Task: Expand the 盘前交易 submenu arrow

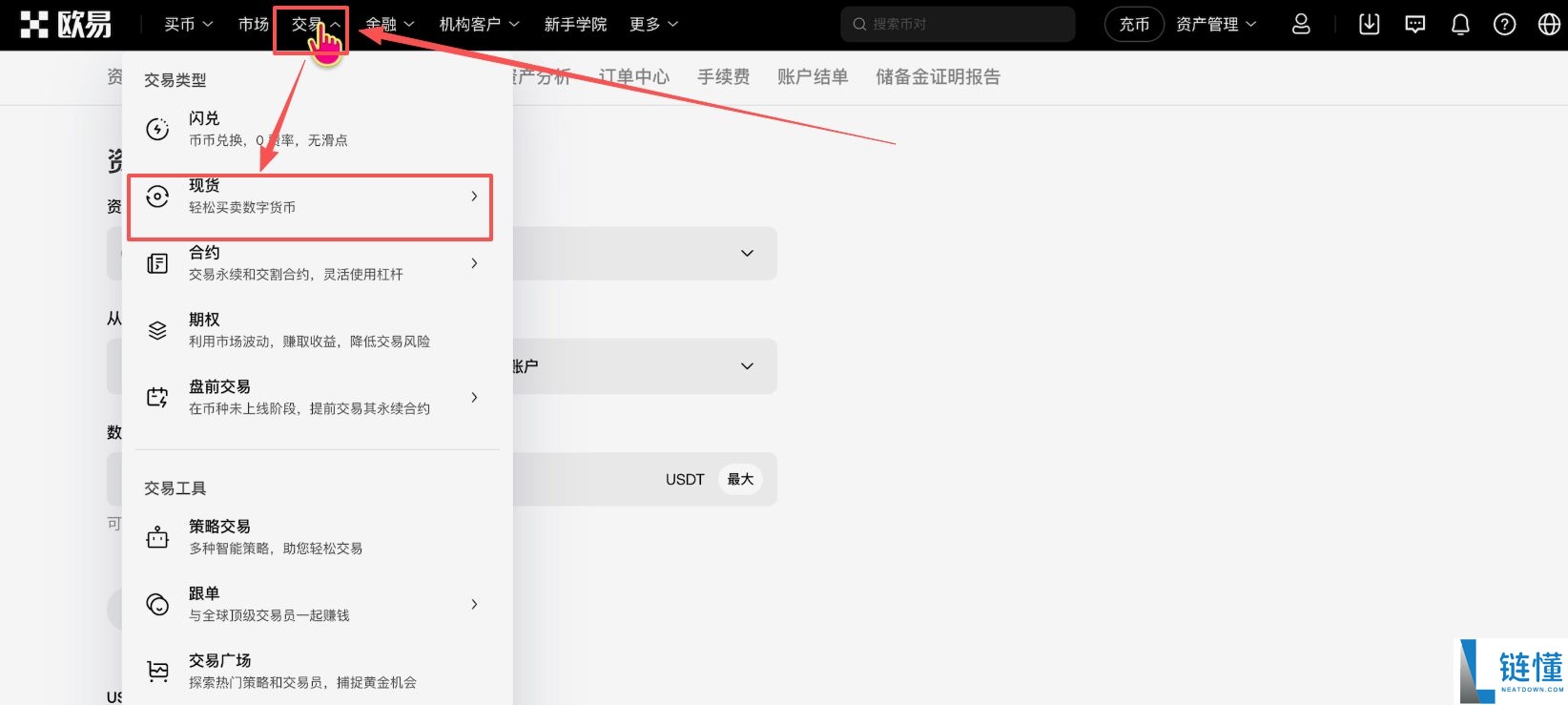Action: [474, 397]
